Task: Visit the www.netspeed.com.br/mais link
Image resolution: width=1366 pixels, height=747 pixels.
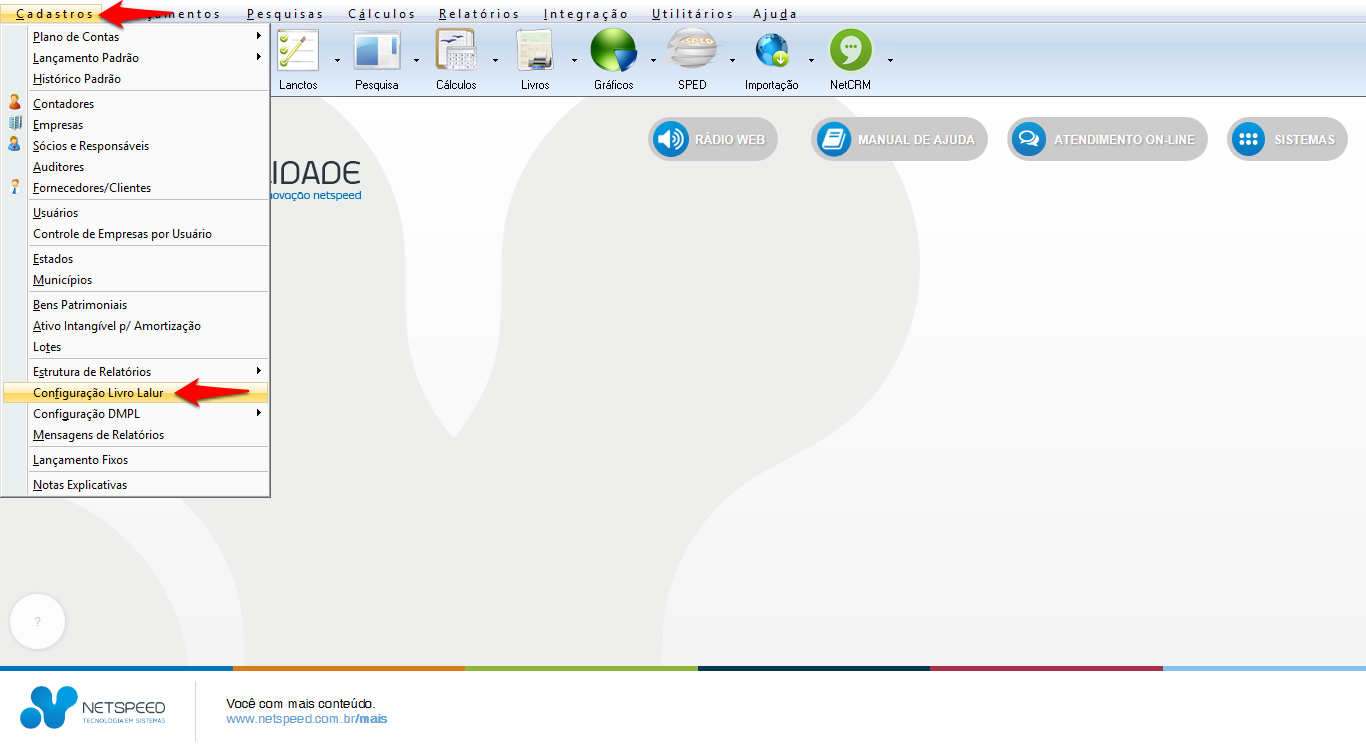Action: coord(306,719)
